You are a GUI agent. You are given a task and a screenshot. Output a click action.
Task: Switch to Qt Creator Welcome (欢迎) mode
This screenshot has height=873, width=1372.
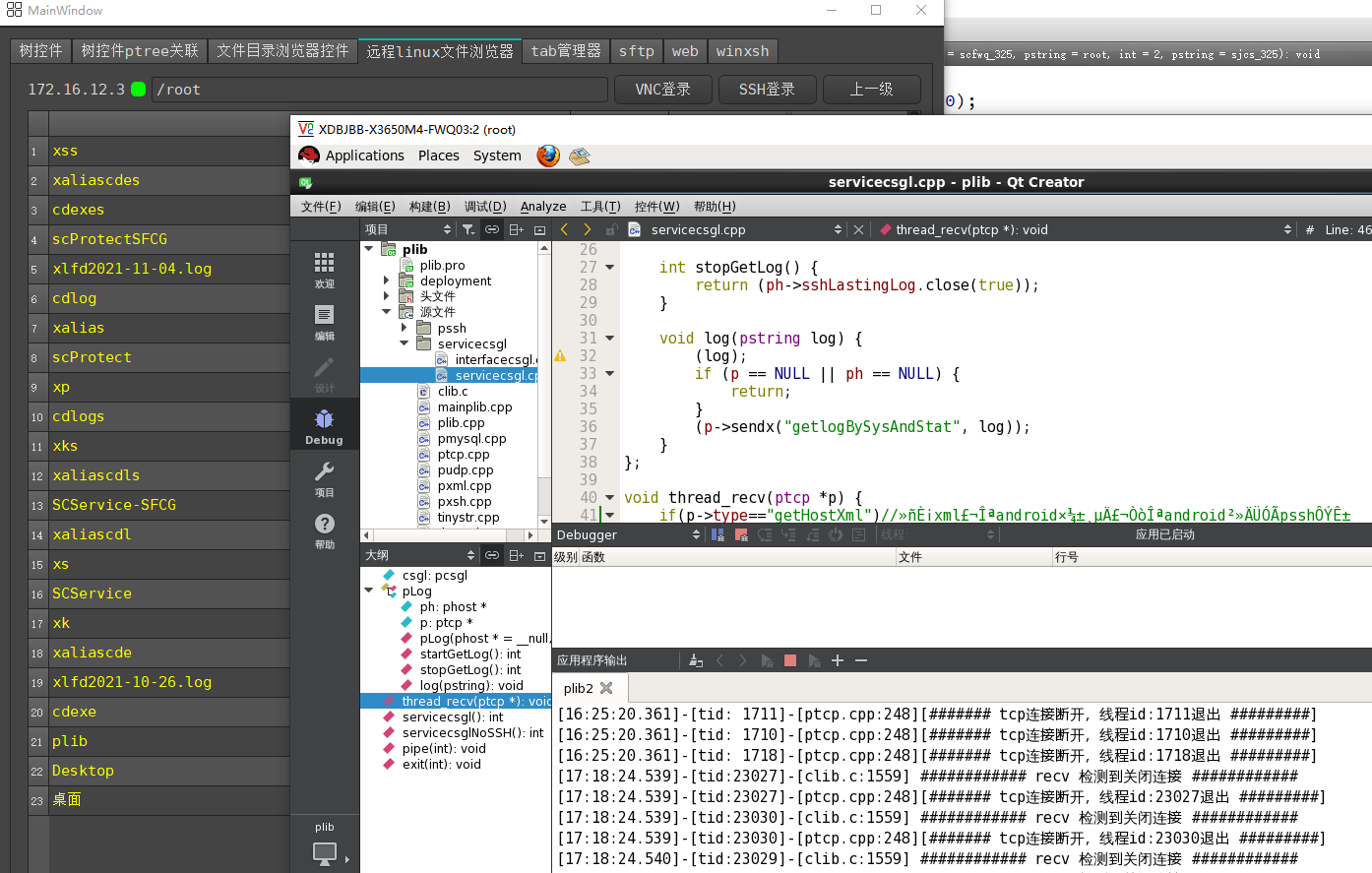pos(325,266)
